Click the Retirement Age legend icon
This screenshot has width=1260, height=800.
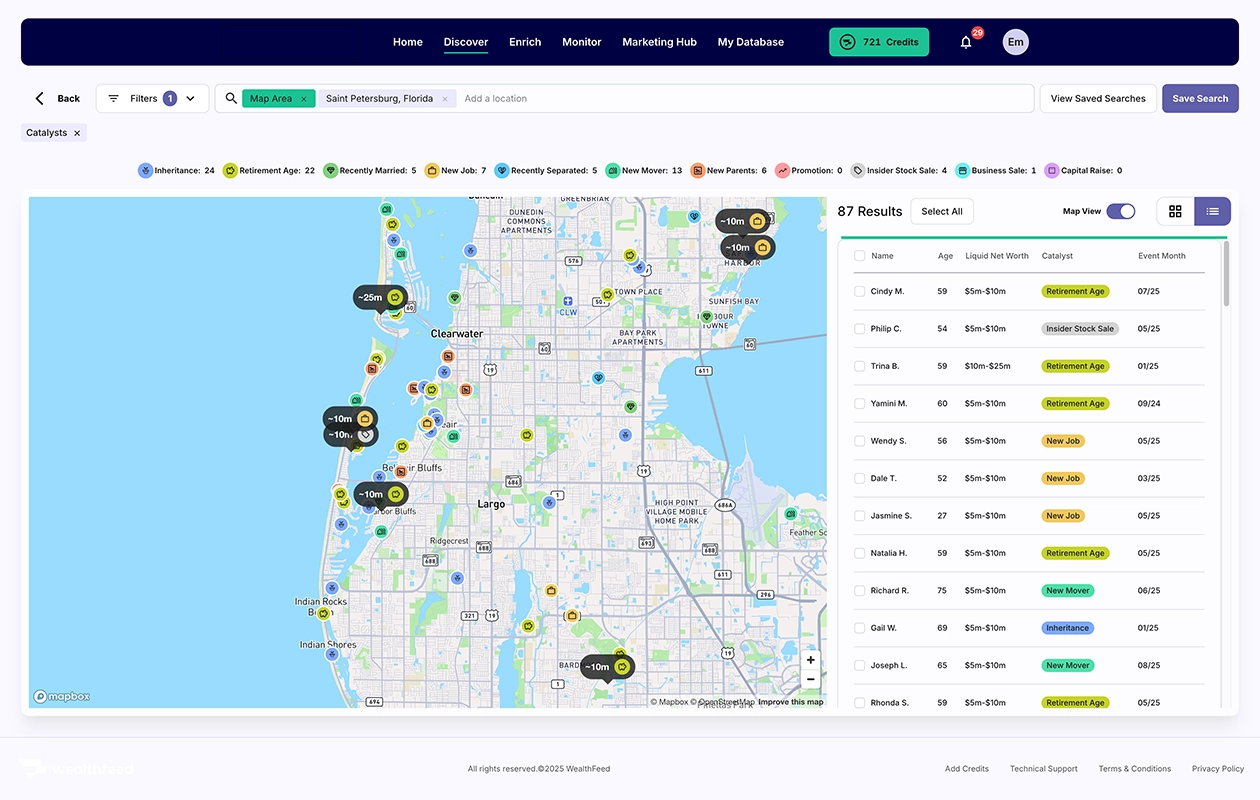230,171
